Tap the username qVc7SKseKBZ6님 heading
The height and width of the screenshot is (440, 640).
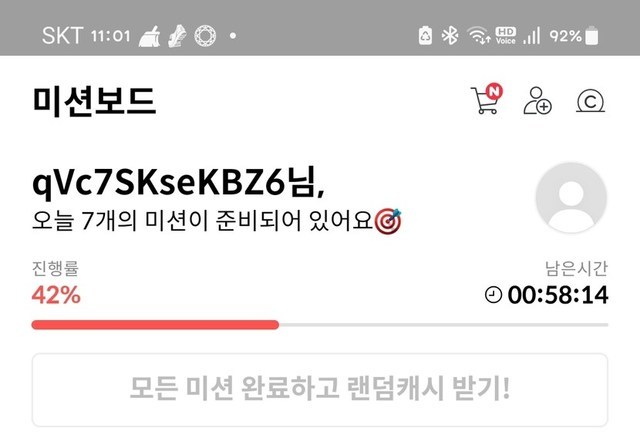(178, 183)
